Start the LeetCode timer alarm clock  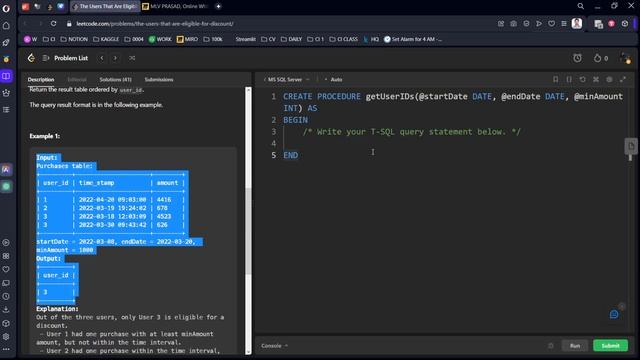tap(577, 58)
